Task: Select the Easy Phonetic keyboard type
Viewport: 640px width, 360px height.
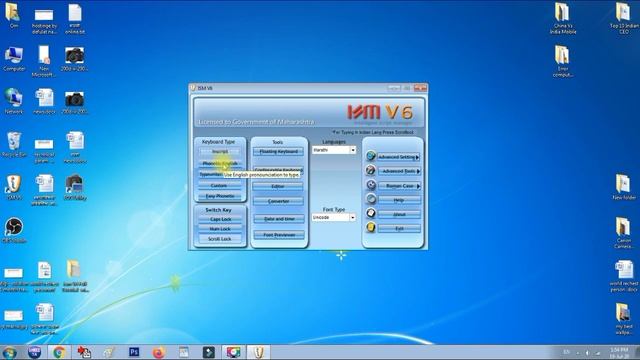Action: [x=220, y=196]
